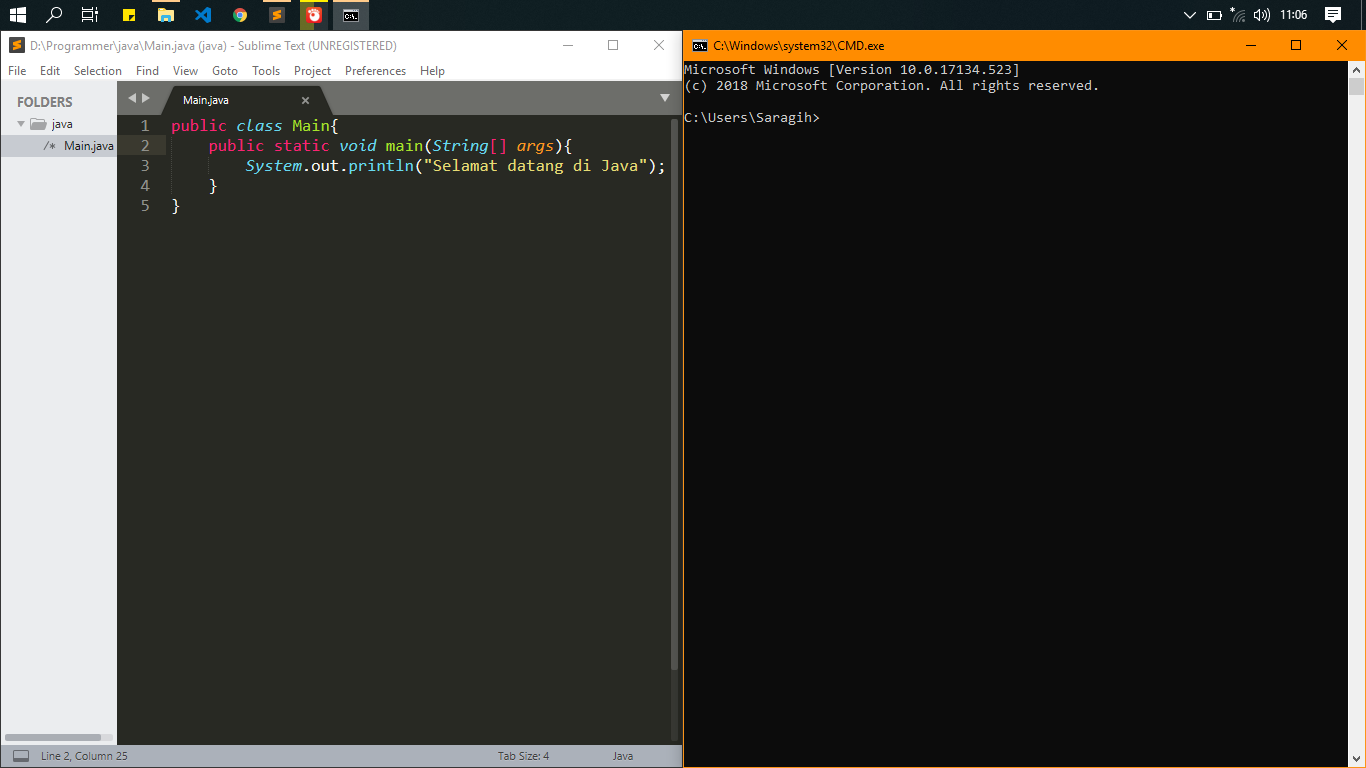Select the java folder name in the sidebar
This screenshot has width=1366, height=768.
pos(62,124)
